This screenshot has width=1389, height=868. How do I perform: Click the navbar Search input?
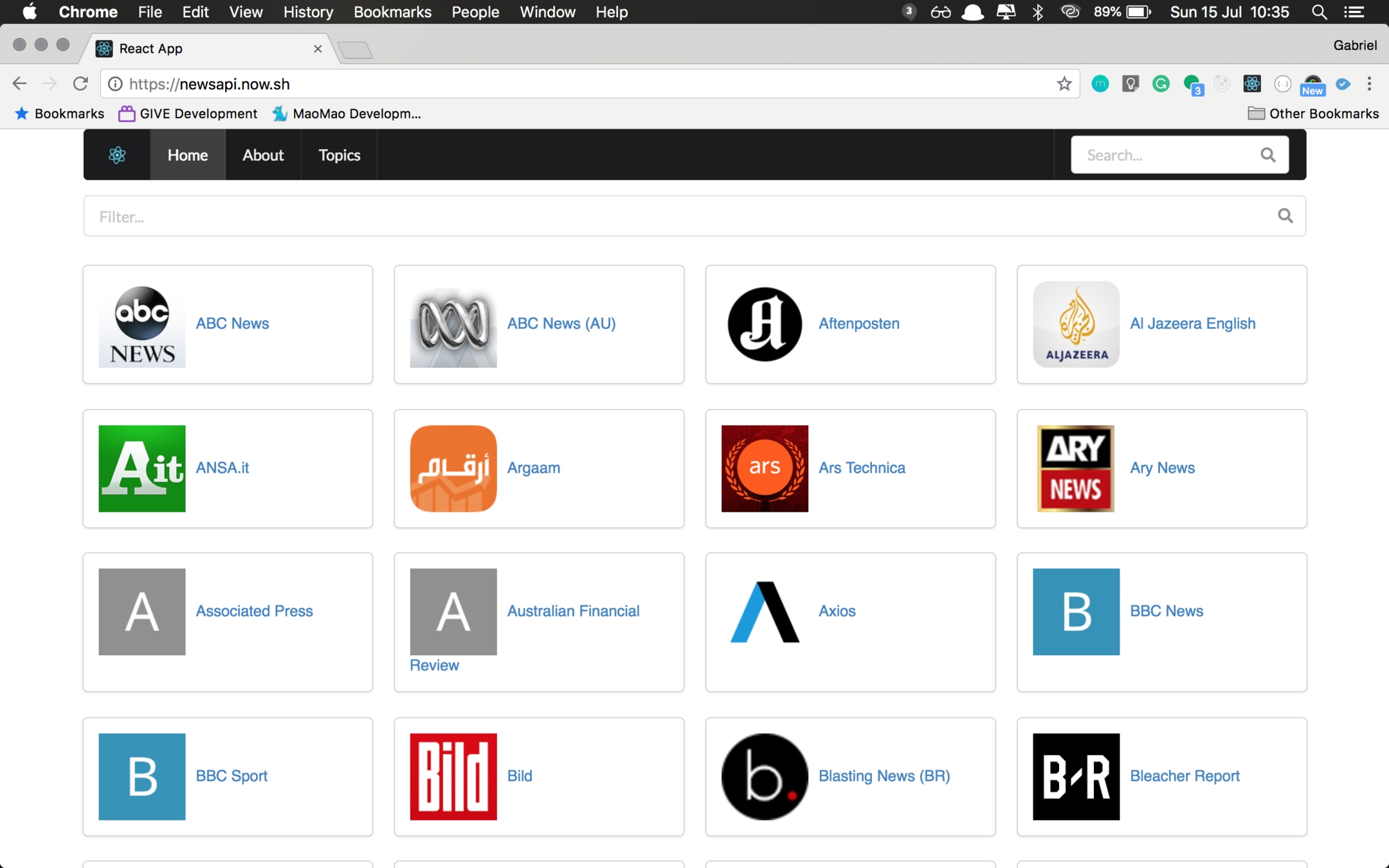(x=1164, y=155)
